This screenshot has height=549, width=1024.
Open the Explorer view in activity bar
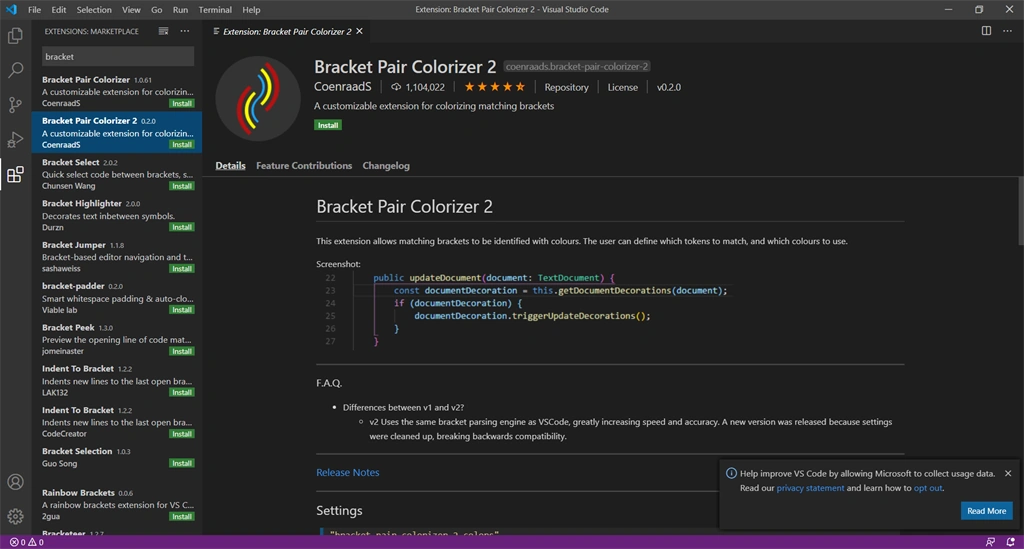point(15,35)
